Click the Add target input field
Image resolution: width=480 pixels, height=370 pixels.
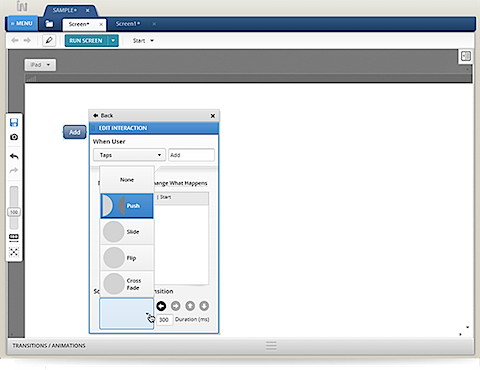(x=191, y=155)
